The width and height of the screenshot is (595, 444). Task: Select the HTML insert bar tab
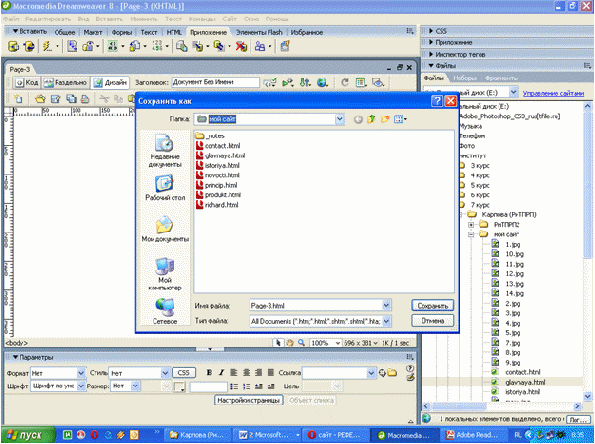point(174,33)
